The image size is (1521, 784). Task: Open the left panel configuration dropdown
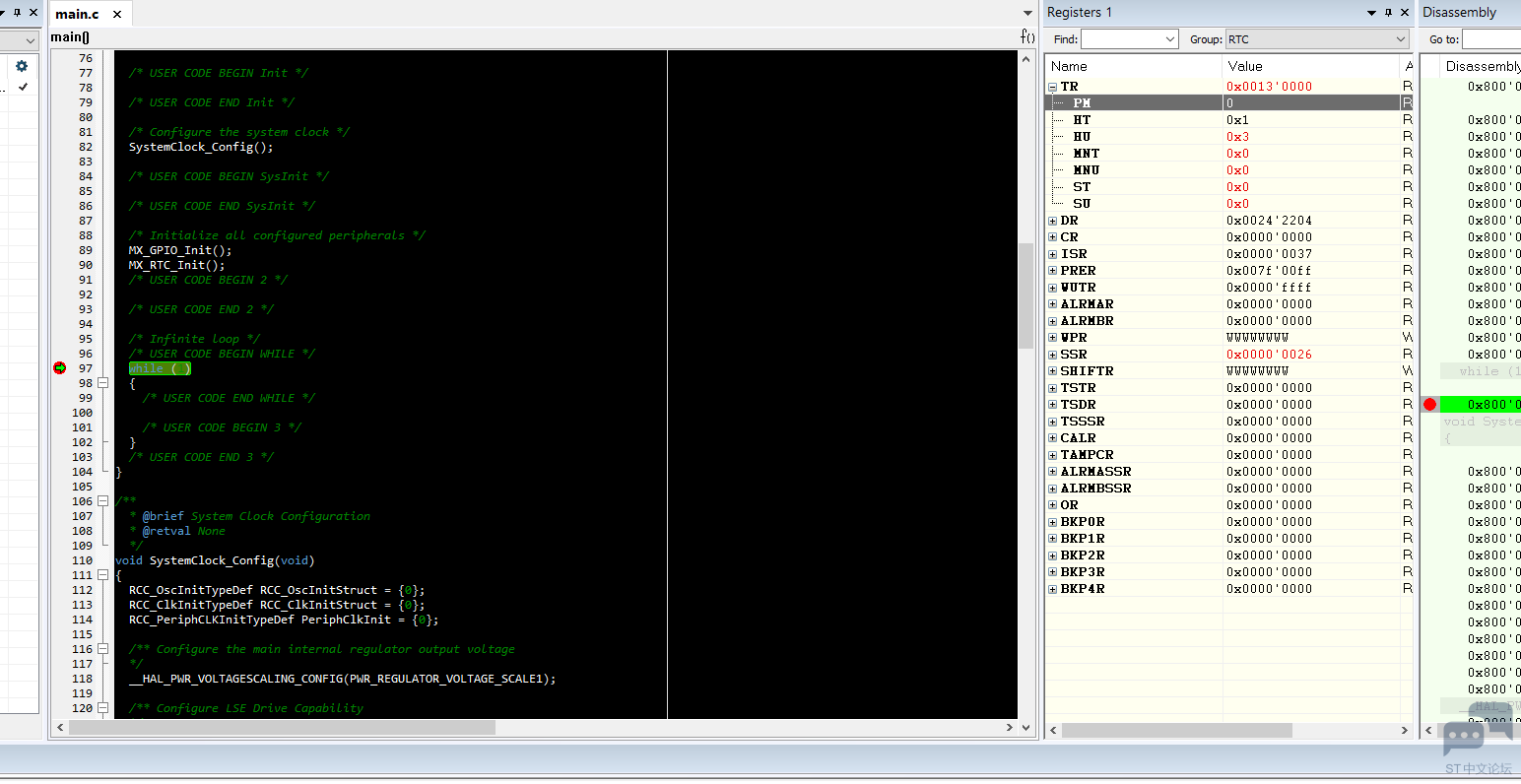[31, 40]
